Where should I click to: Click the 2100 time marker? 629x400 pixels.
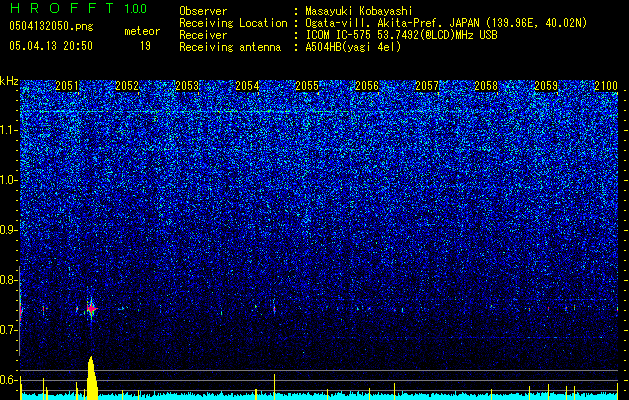[606, 86]
